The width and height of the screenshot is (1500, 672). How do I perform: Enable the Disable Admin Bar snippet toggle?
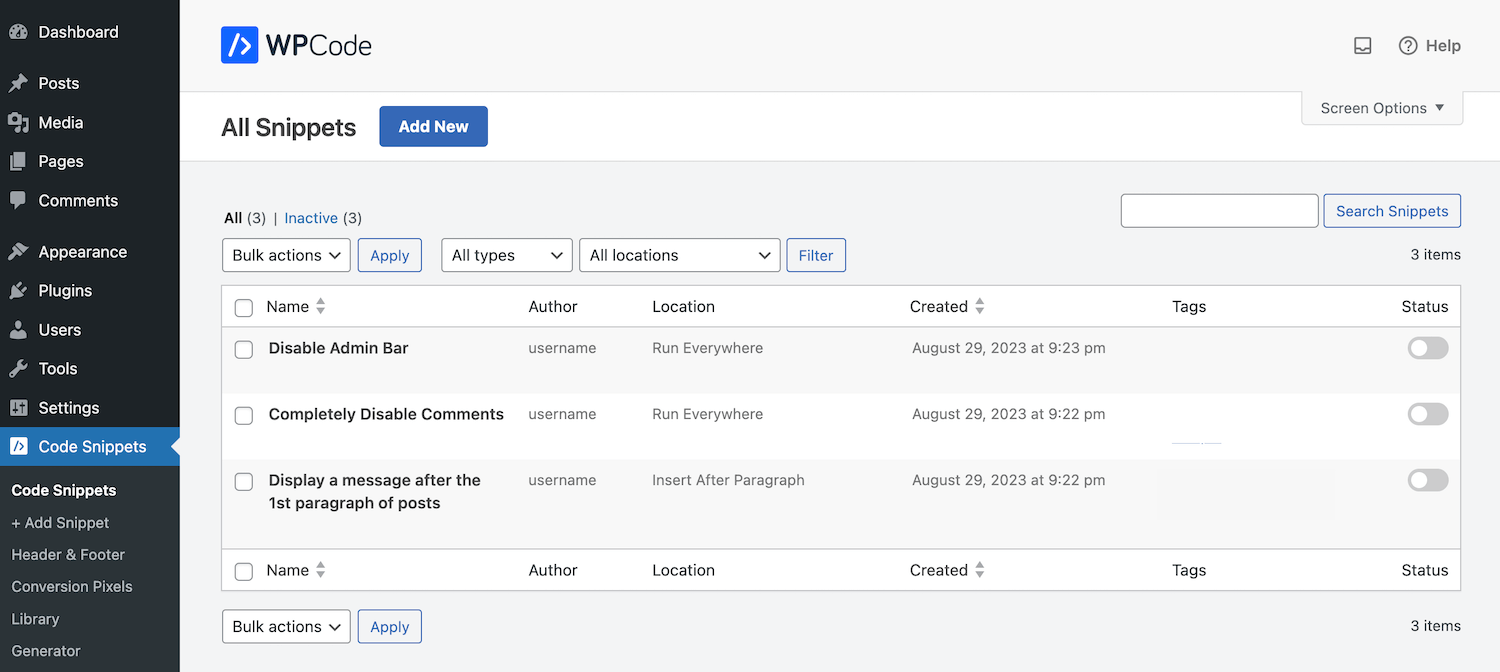(x=1427, y=347)
